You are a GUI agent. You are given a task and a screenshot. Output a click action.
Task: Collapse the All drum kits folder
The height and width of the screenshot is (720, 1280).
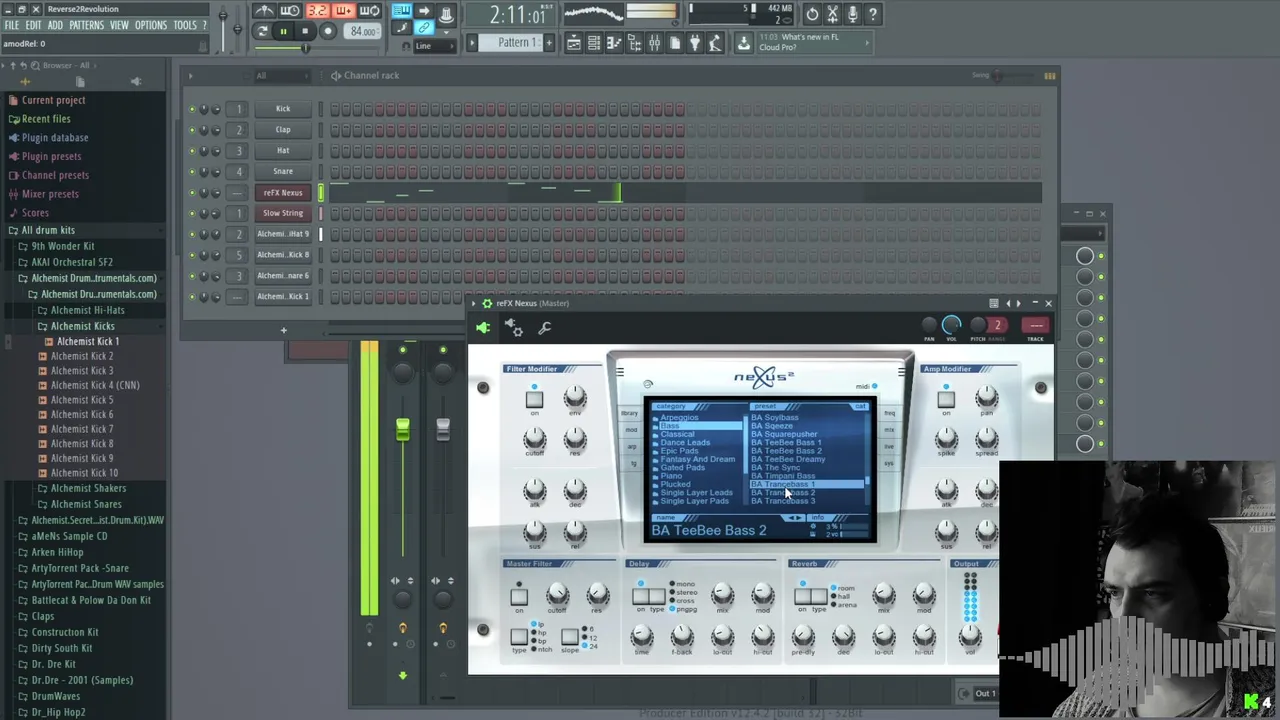[48, 230]
